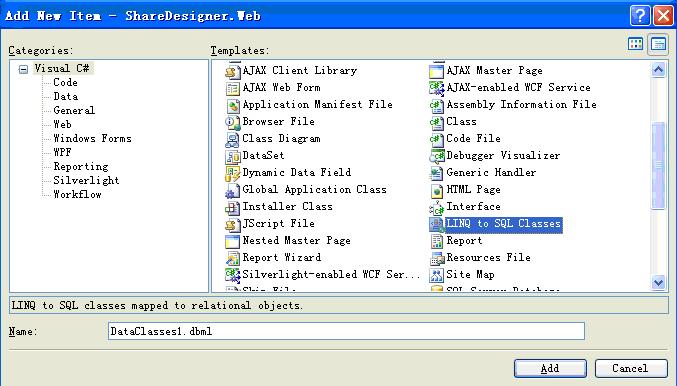
Task: Click the Cancel button
Action: (631, 368)
